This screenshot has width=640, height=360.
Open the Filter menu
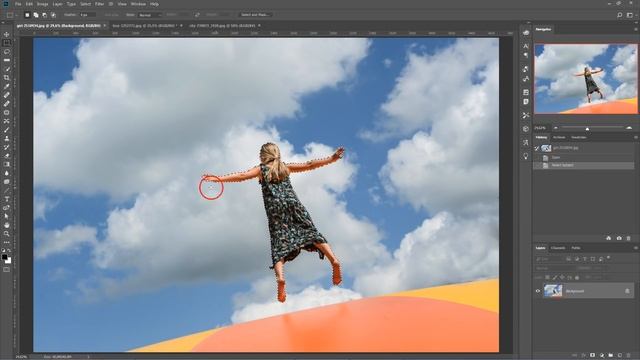click(99, 4)
